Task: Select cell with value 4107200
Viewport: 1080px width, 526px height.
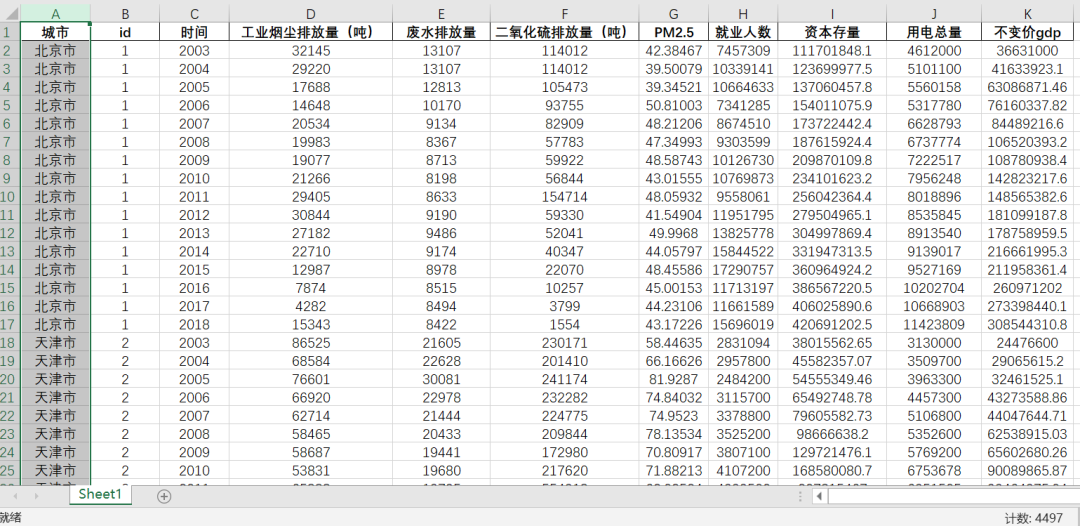Action: 743,470
